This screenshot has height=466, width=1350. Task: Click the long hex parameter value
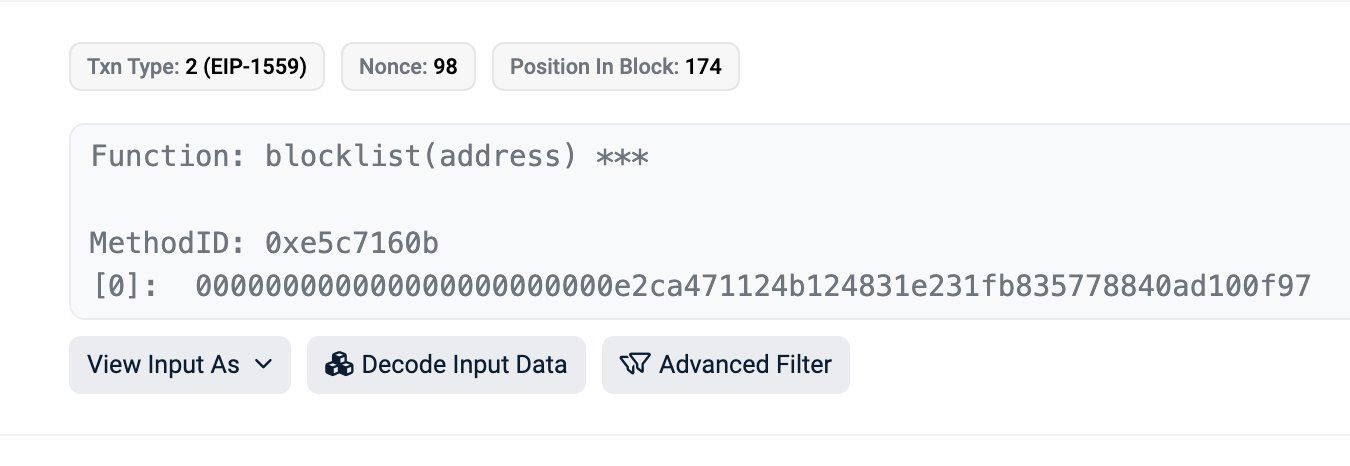[x=752, y=287]
